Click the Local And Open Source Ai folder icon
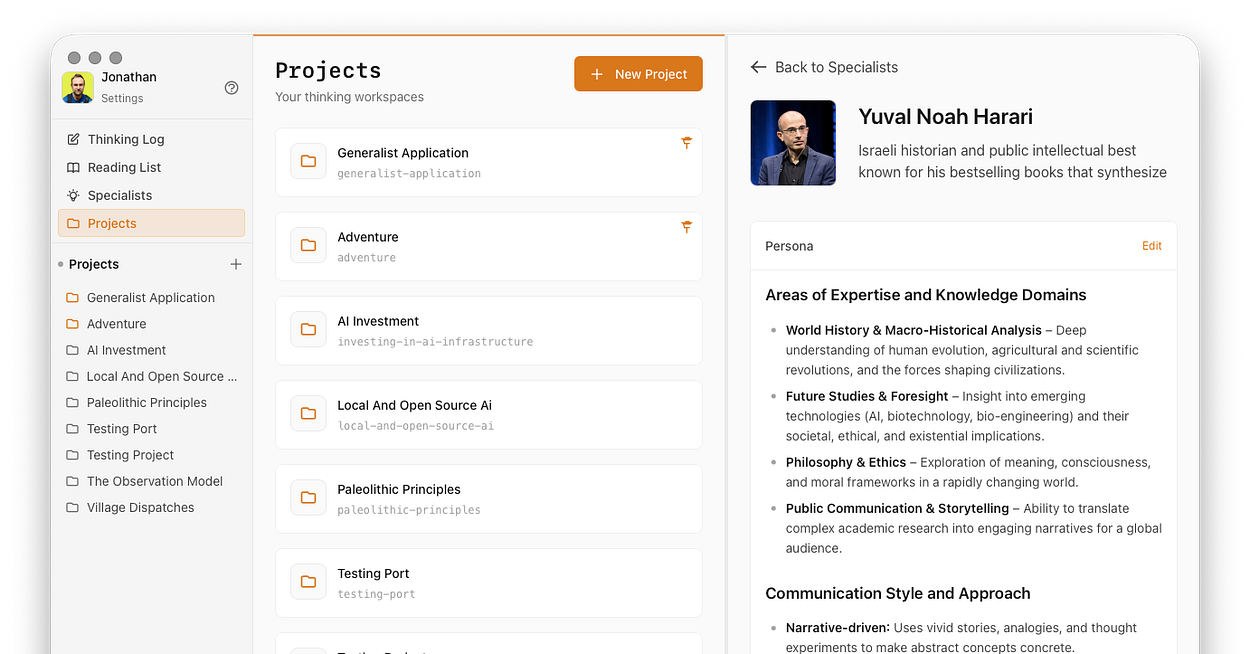This screenshot has width=1250, height=654. 308,413
